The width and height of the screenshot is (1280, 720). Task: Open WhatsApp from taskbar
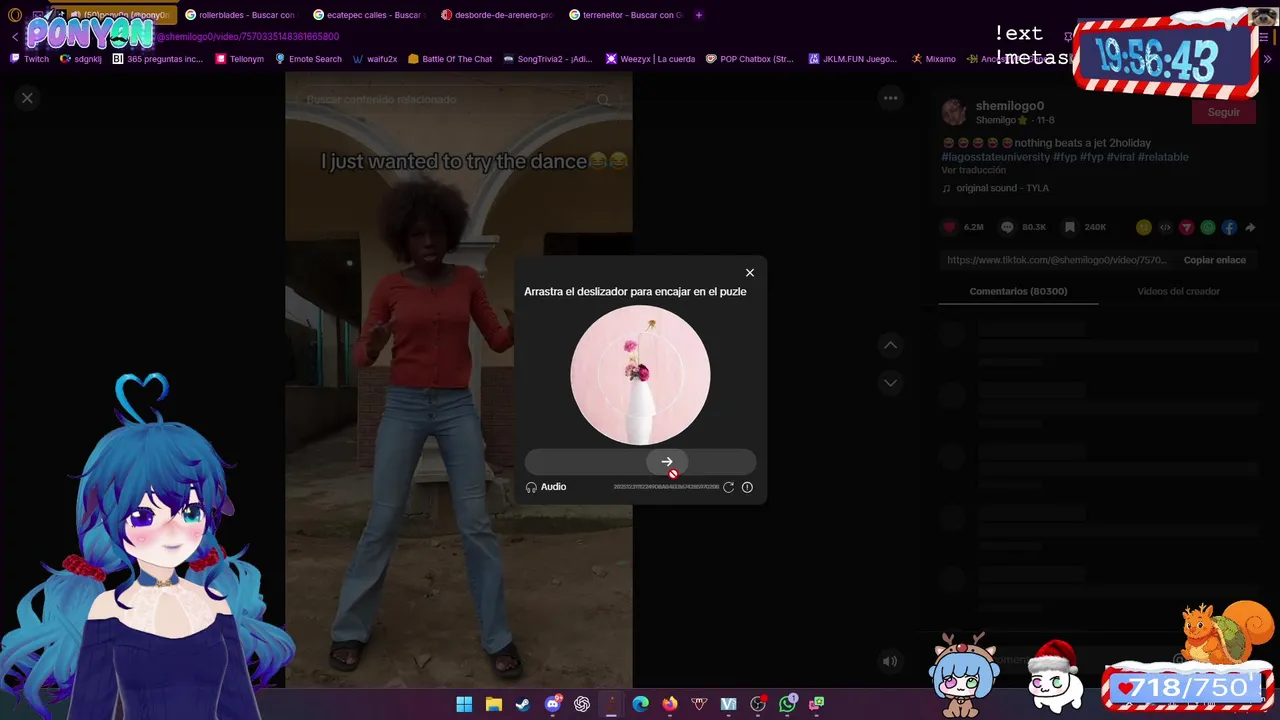[x=788, y=704]
